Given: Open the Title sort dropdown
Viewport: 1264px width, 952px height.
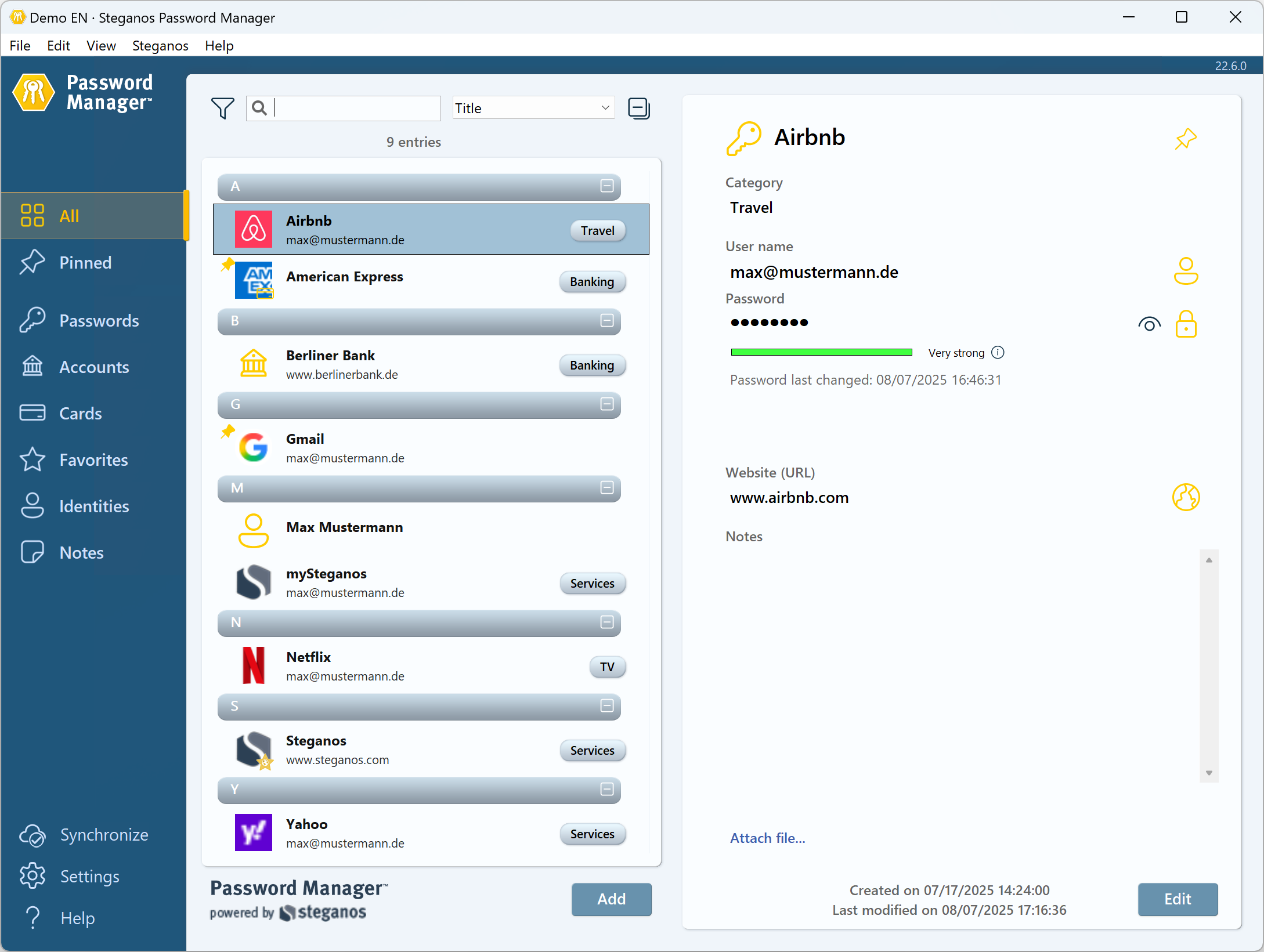Looking at the screenshot, I should pos(533,108).
